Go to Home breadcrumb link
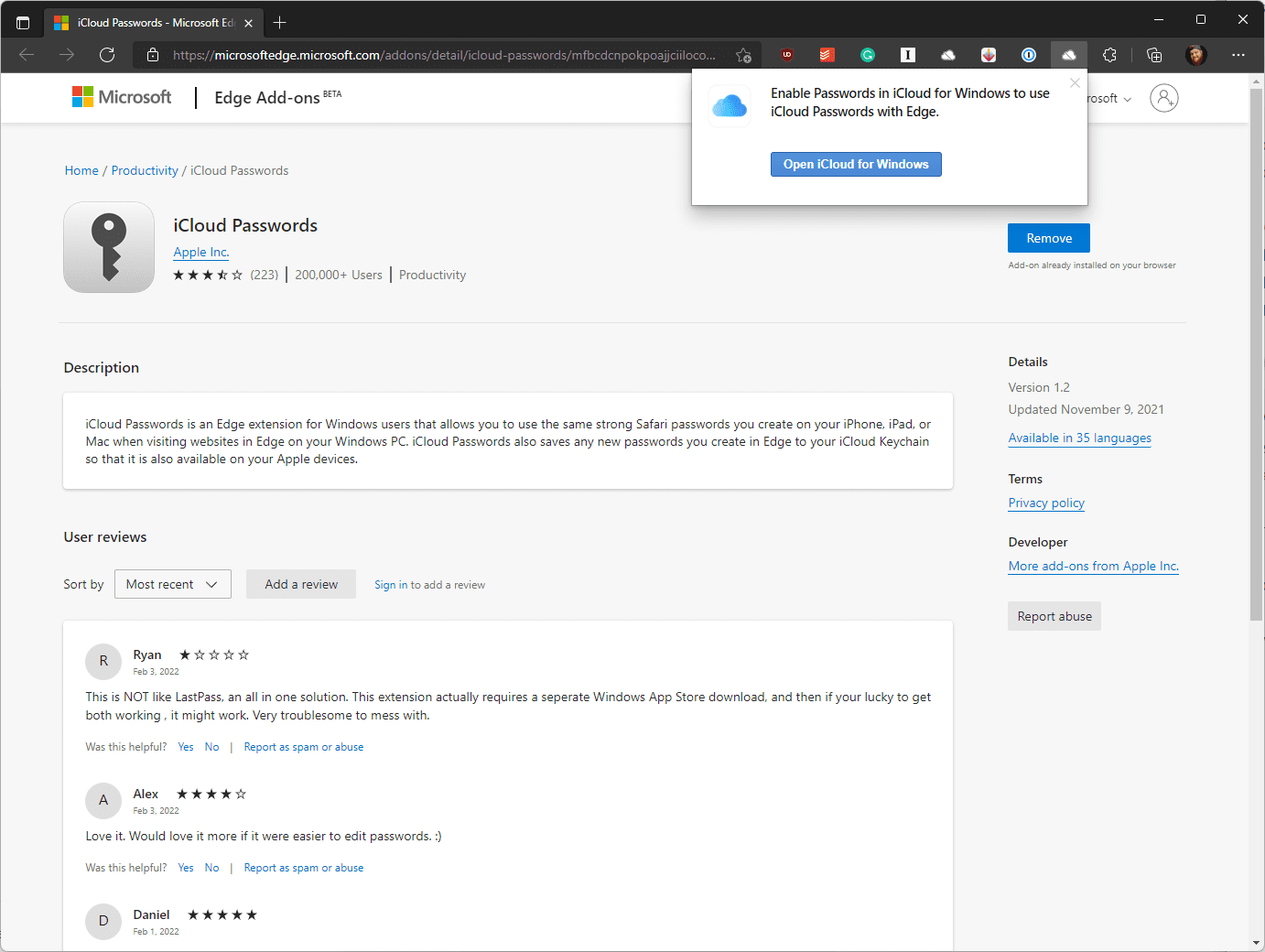 click(81, 170)
